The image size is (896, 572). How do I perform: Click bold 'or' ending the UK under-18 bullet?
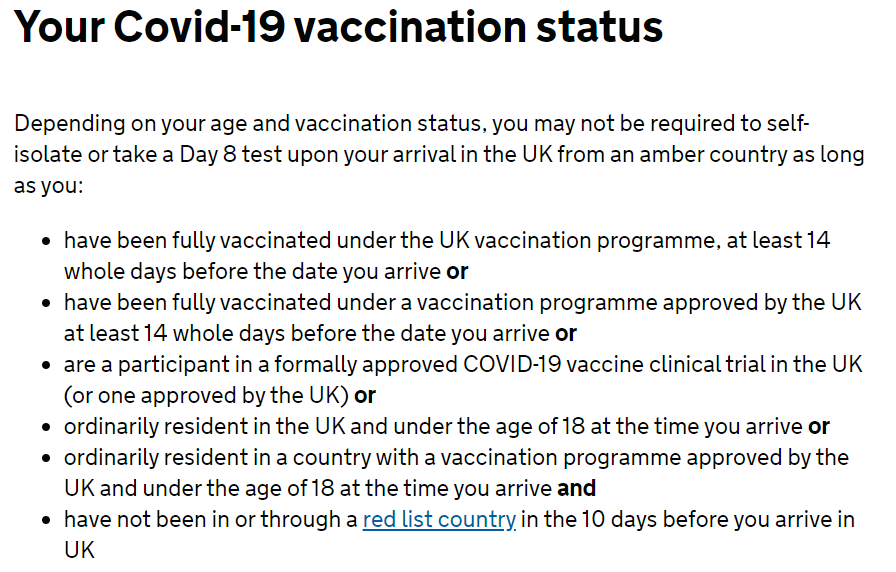click(819, 426)
